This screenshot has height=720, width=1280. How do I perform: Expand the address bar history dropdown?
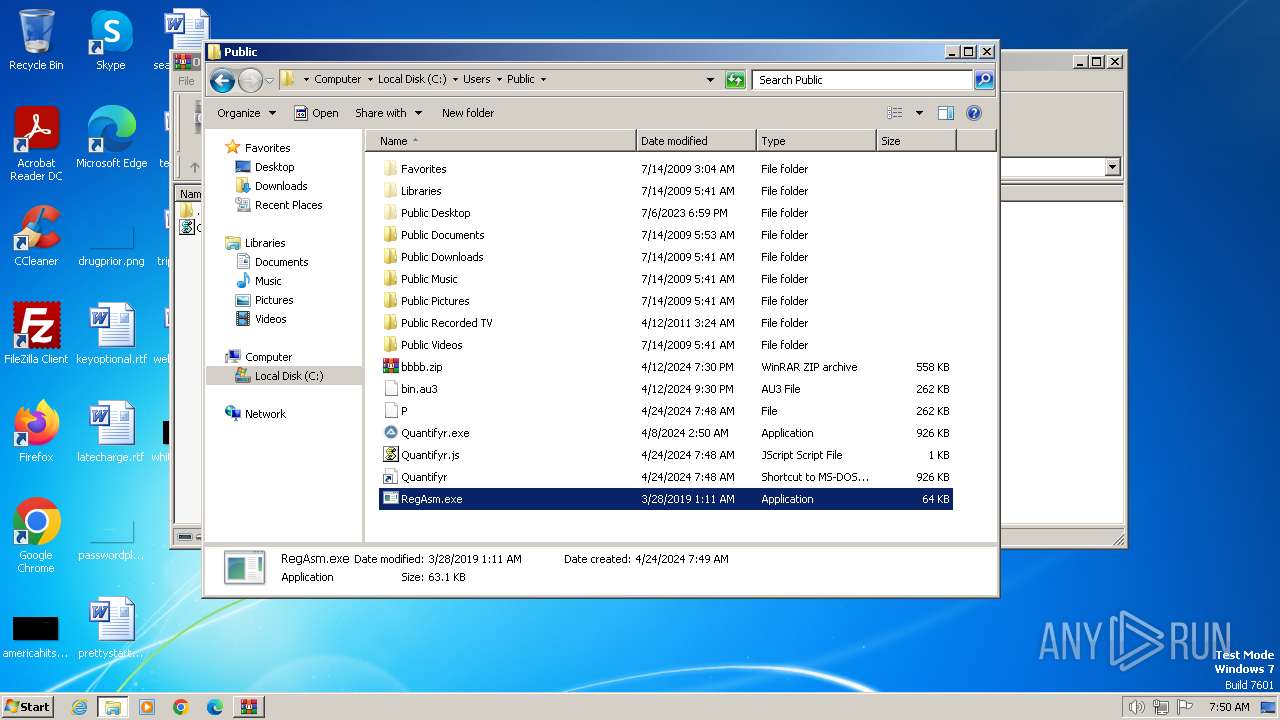point(711,80)
